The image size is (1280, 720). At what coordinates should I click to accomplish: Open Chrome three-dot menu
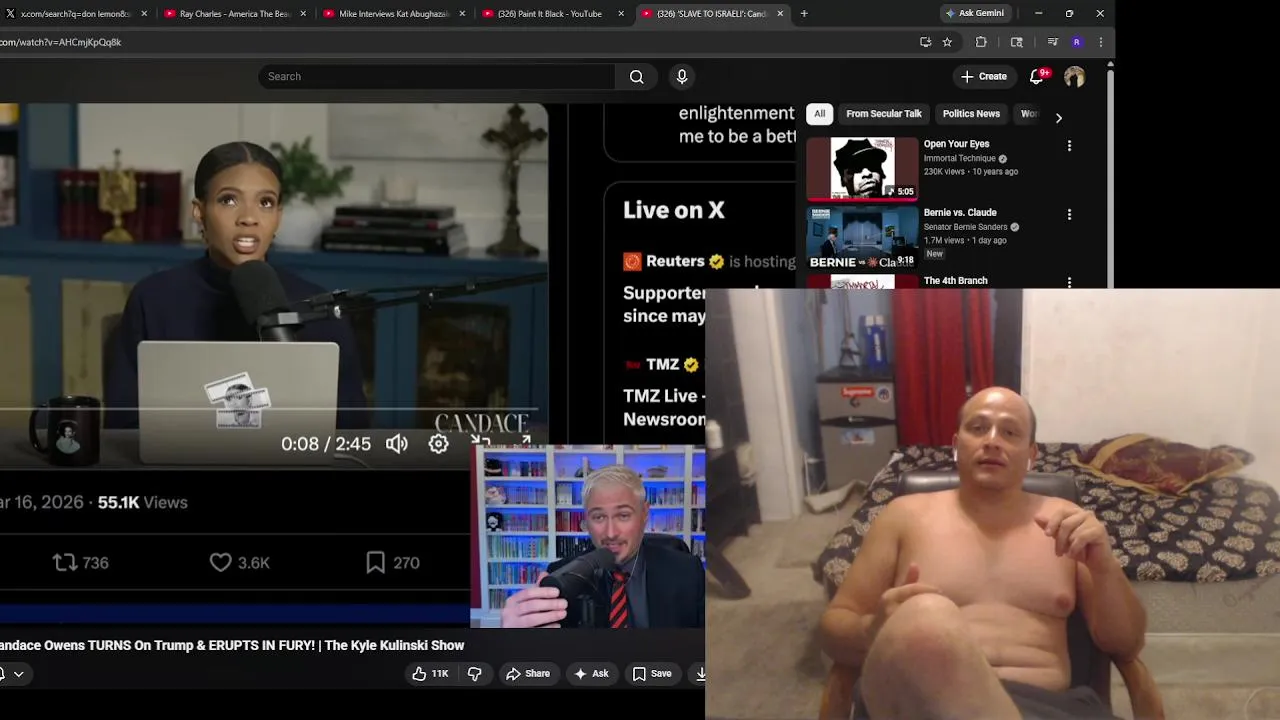tap(1100, 42)
